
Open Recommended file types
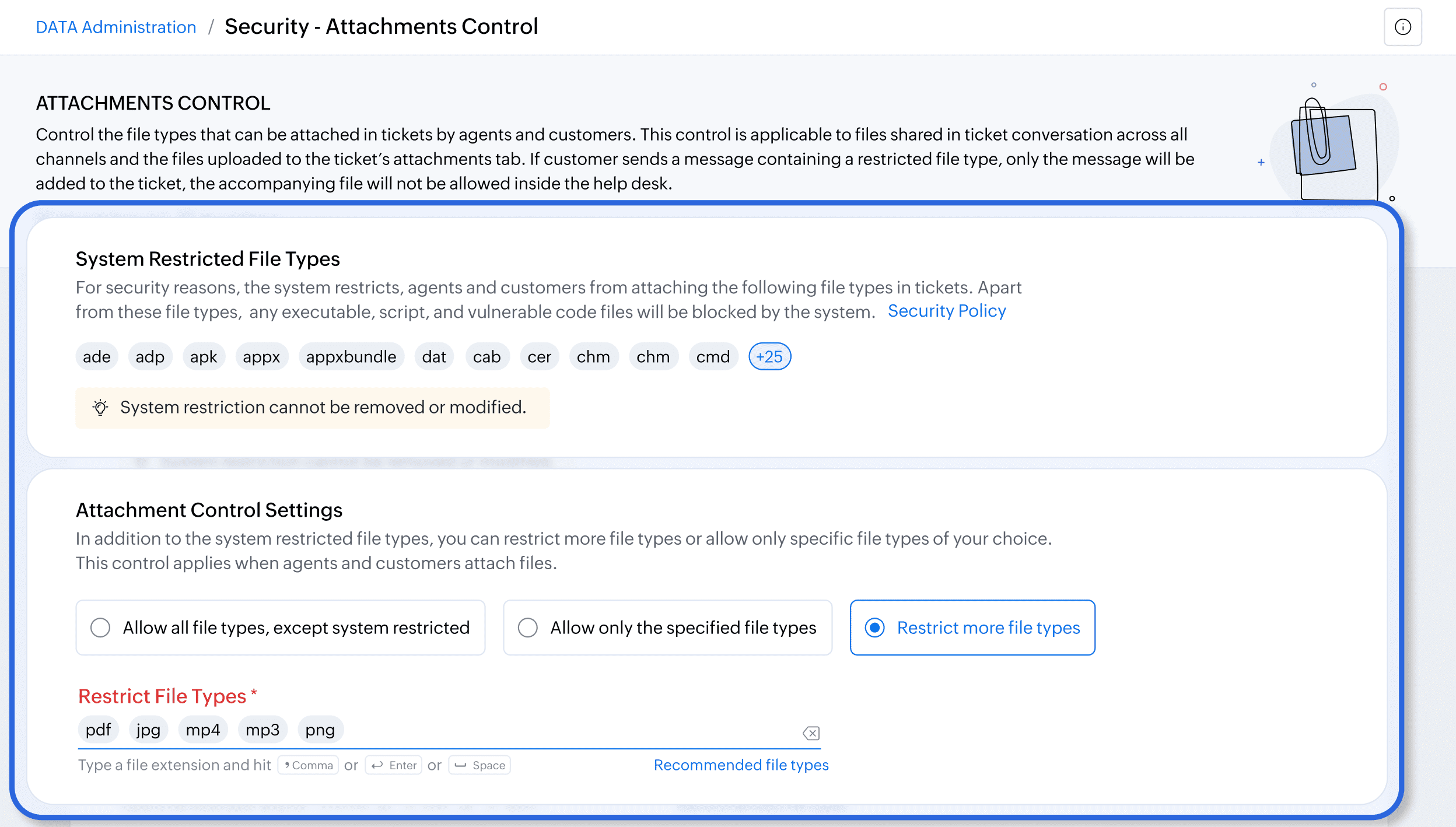coord(741,765)
